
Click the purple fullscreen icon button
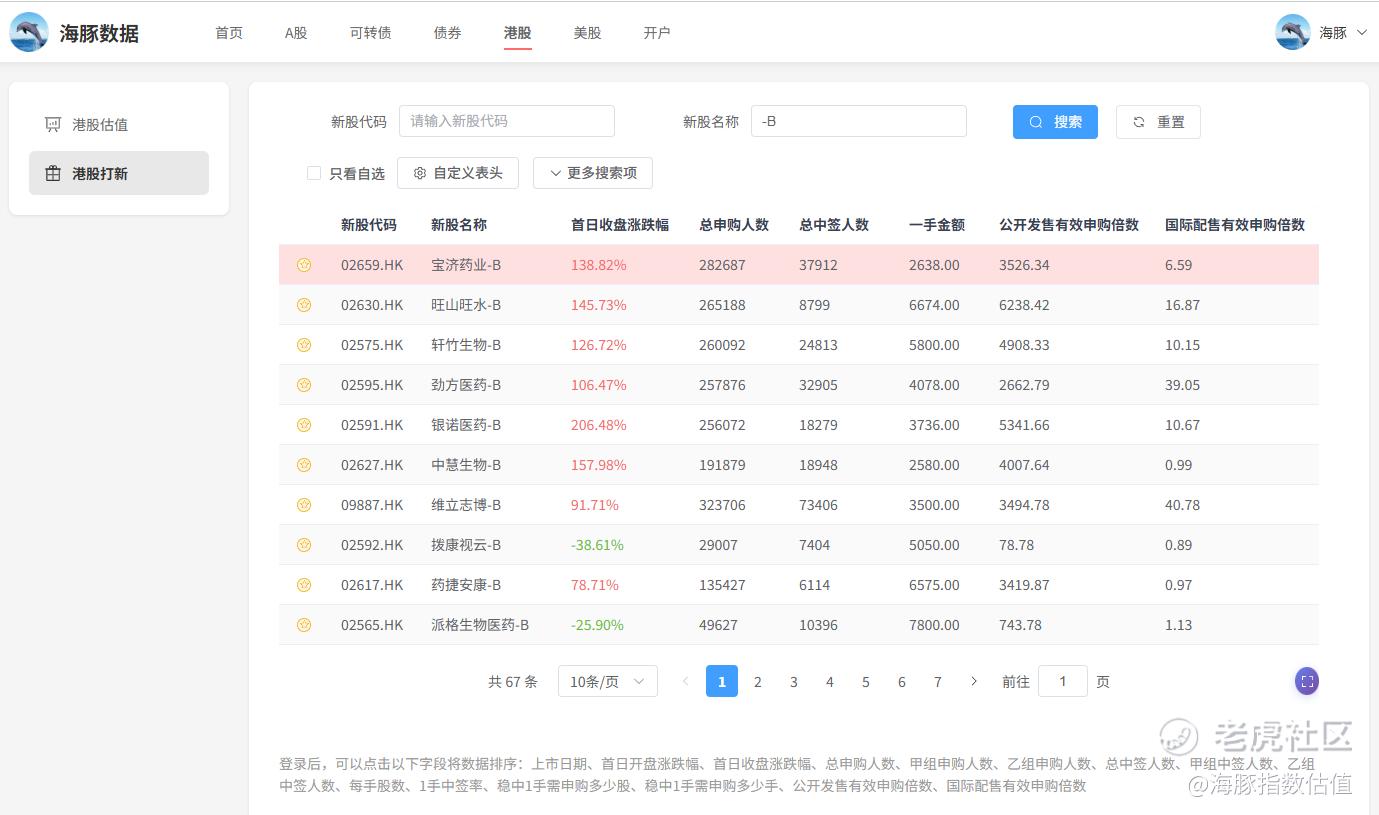tap(1306, 681)
